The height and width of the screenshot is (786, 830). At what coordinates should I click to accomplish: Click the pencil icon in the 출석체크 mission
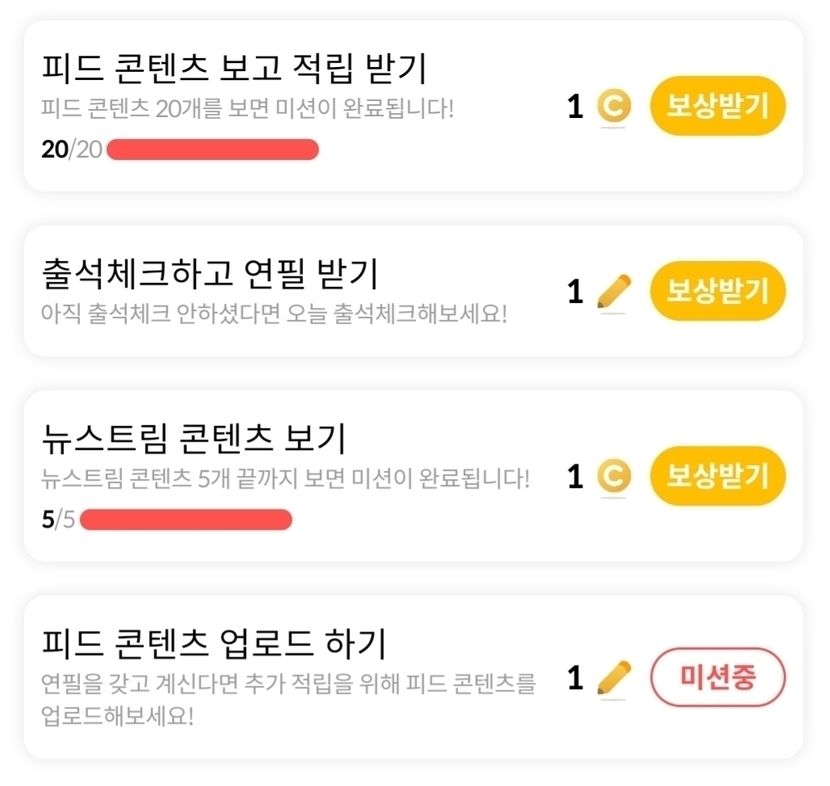coord(614,291)
